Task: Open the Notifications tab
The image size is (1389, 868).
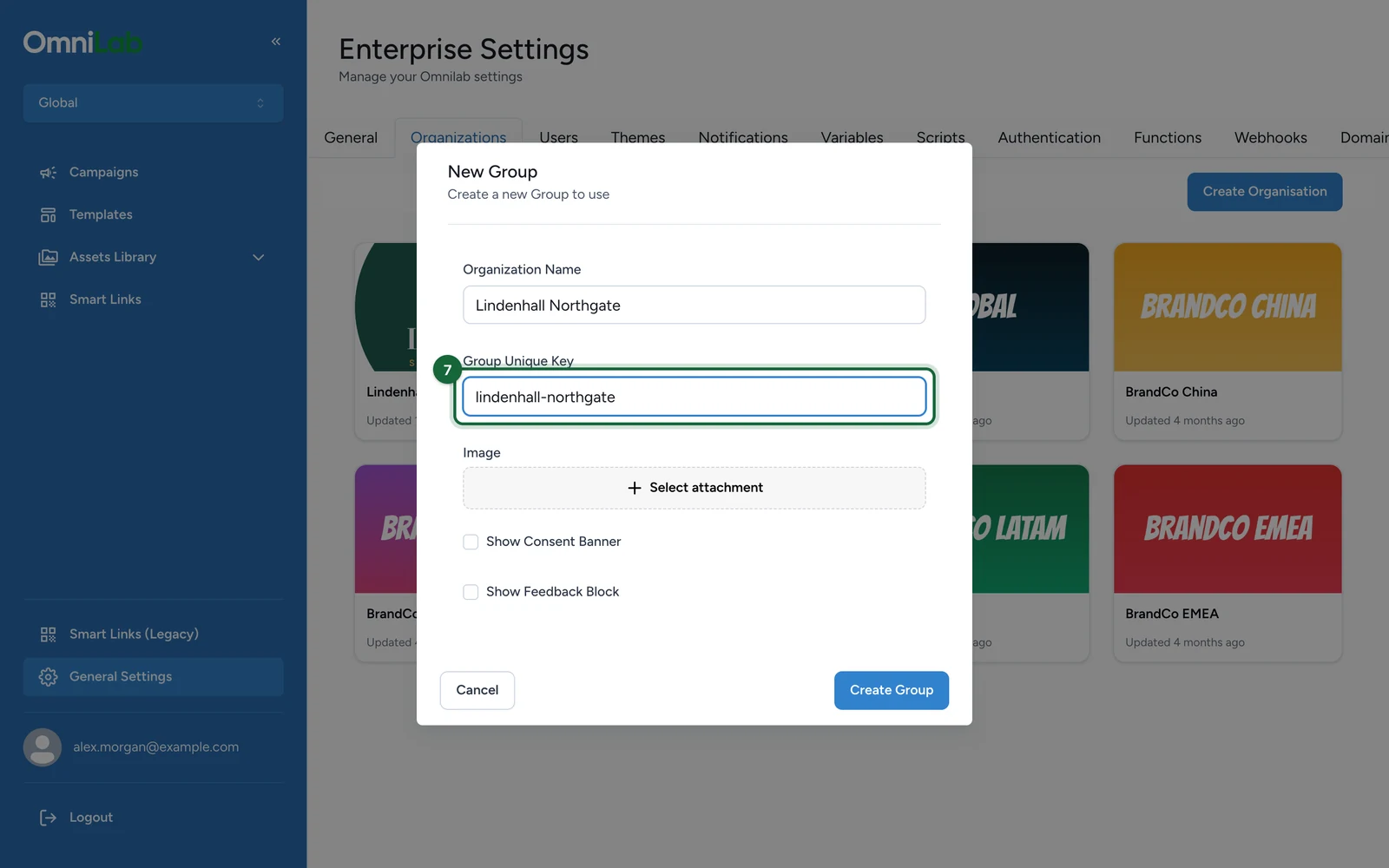Action: click(743, 138)
